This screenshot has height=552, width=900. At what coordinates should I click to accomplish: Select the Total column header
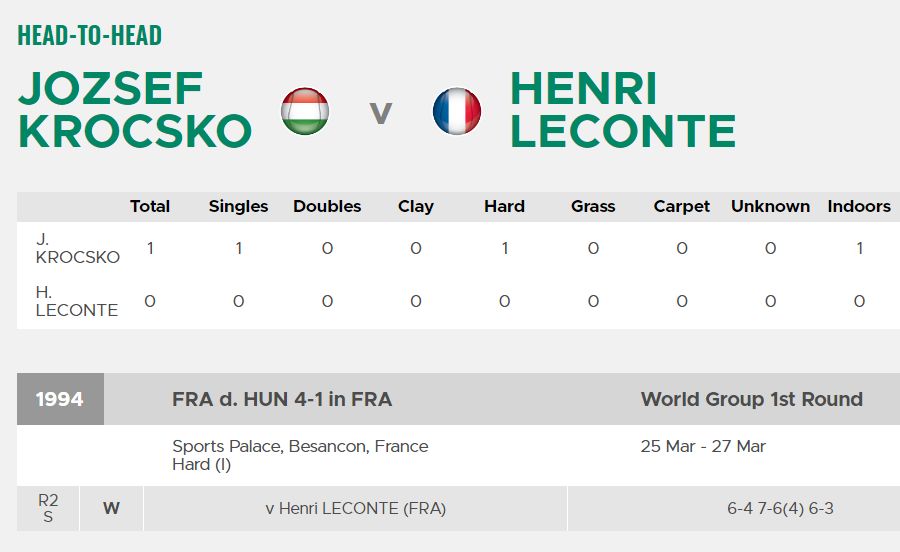[x=150, y=207]
